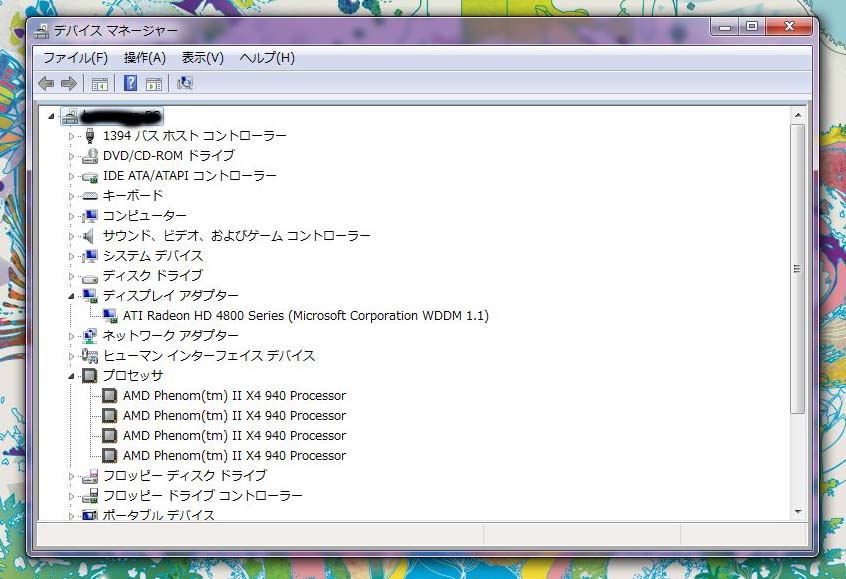Screen dimensions: 846x579
Task: Click the DVD/CD-ROM drive category icon
Action: click(90, 156)
